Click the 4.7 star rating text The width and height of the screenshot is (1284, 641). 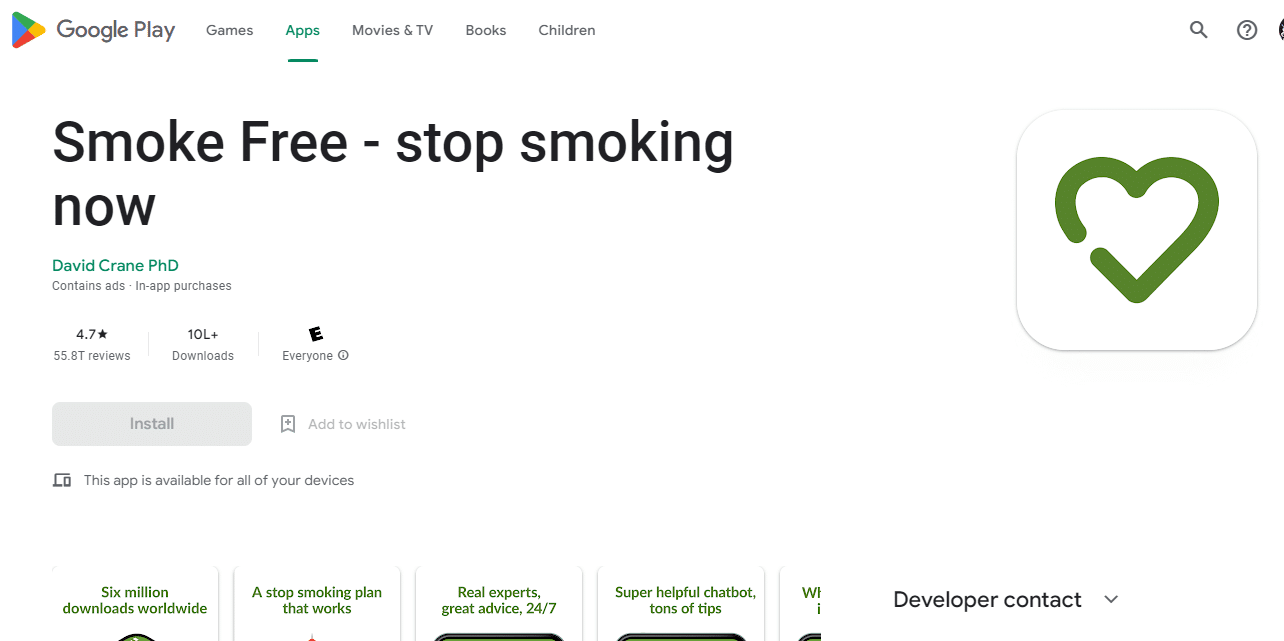(92, 335)
